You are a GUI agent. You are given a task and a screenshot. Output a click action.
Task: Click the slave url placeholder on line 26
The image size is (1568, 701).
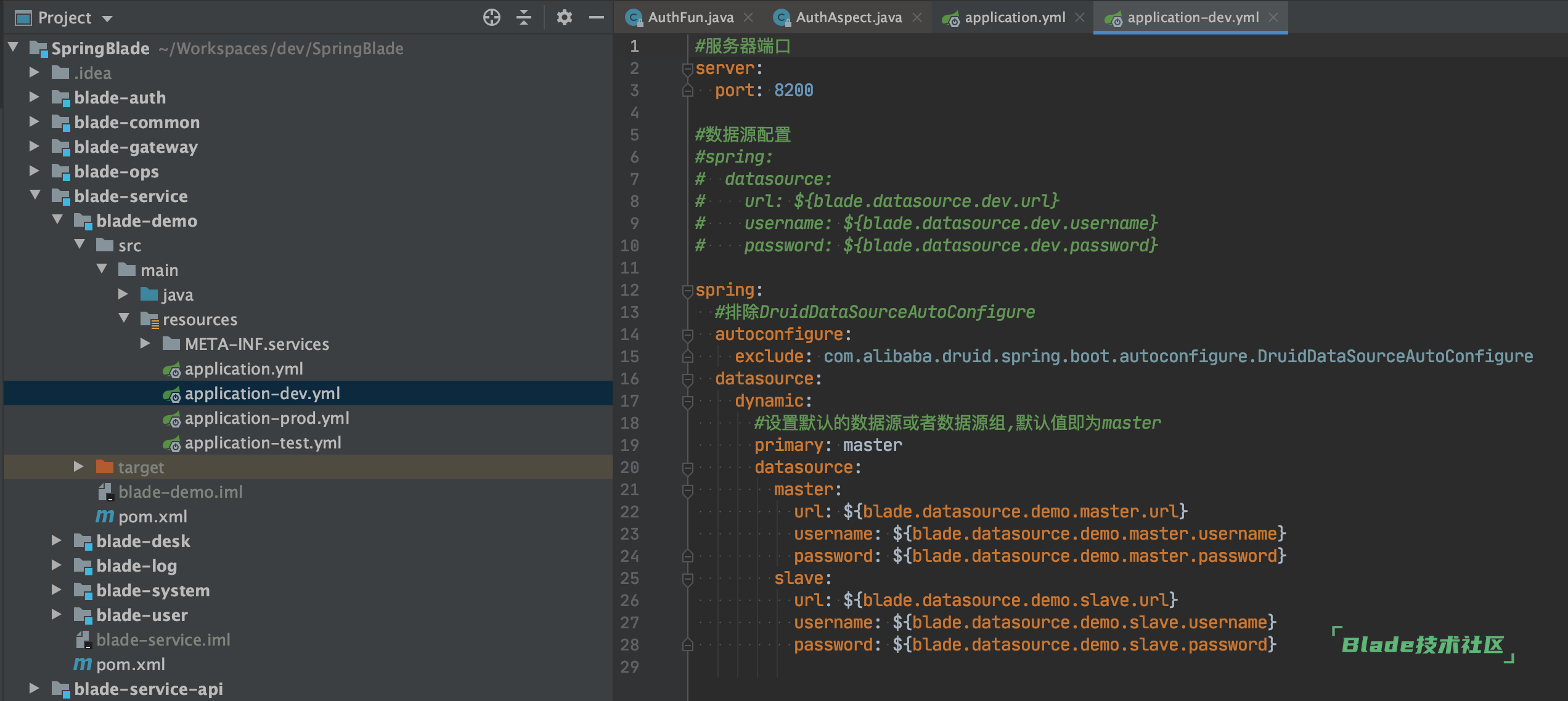1010,601
